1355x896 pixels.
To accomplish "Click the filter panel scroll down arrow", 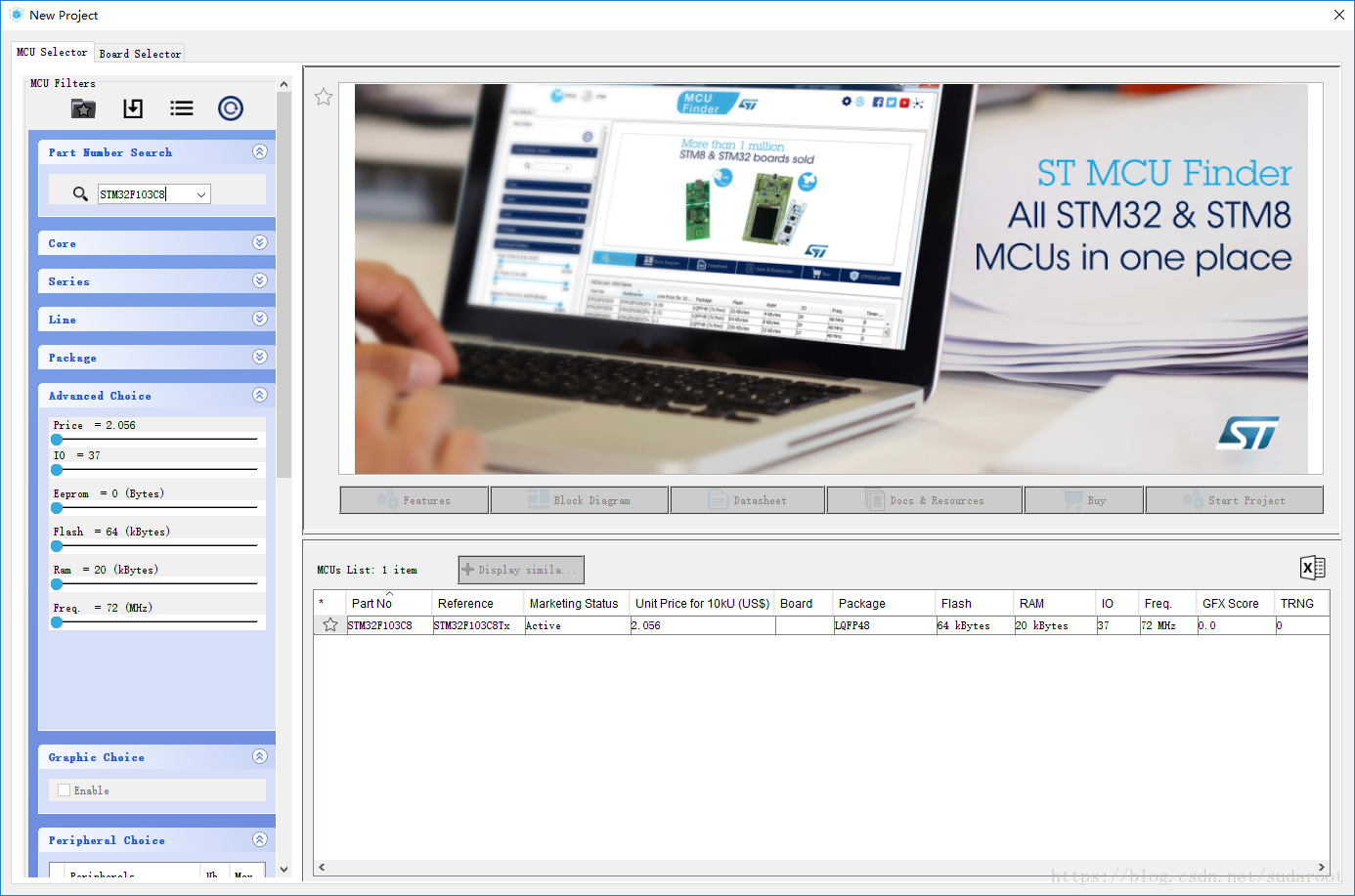I will 284,869.
